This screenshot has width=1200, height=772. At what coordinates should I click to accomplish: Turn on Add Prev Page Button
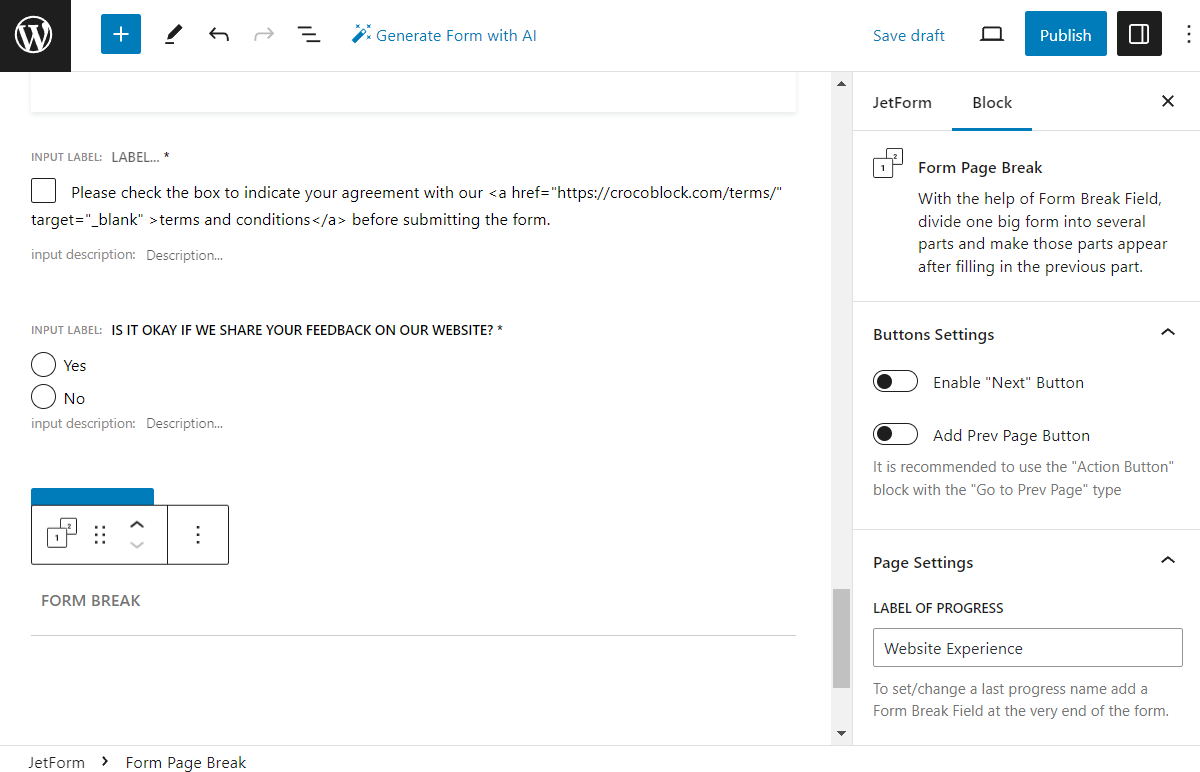click(895, 433)
